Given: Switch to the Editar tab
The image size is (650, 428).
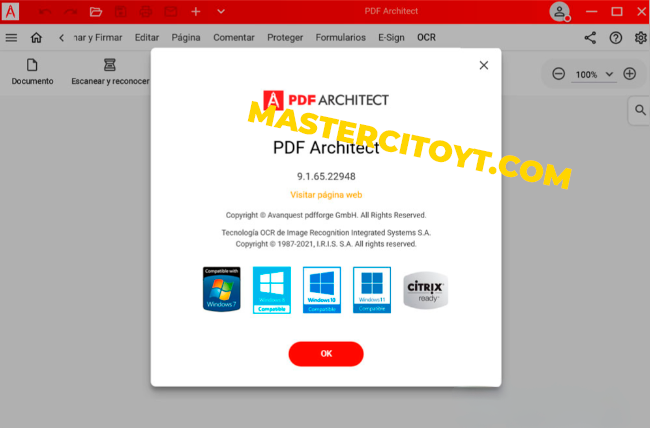Looking at the screenshot, I should [147, 38].
